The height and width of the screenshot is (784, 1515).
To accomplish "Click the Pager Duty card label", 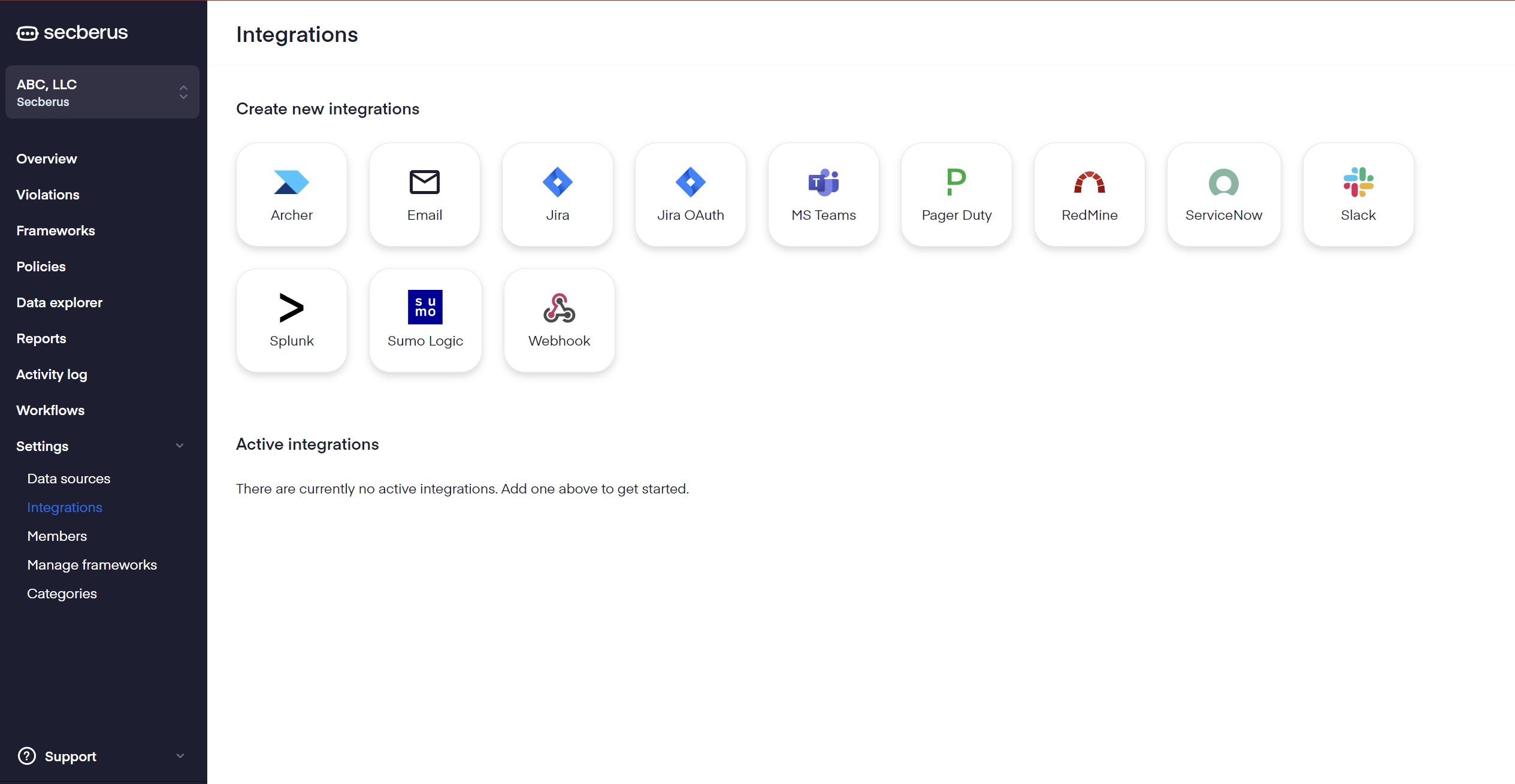I will pyautogui.click(x=957, y=215).
